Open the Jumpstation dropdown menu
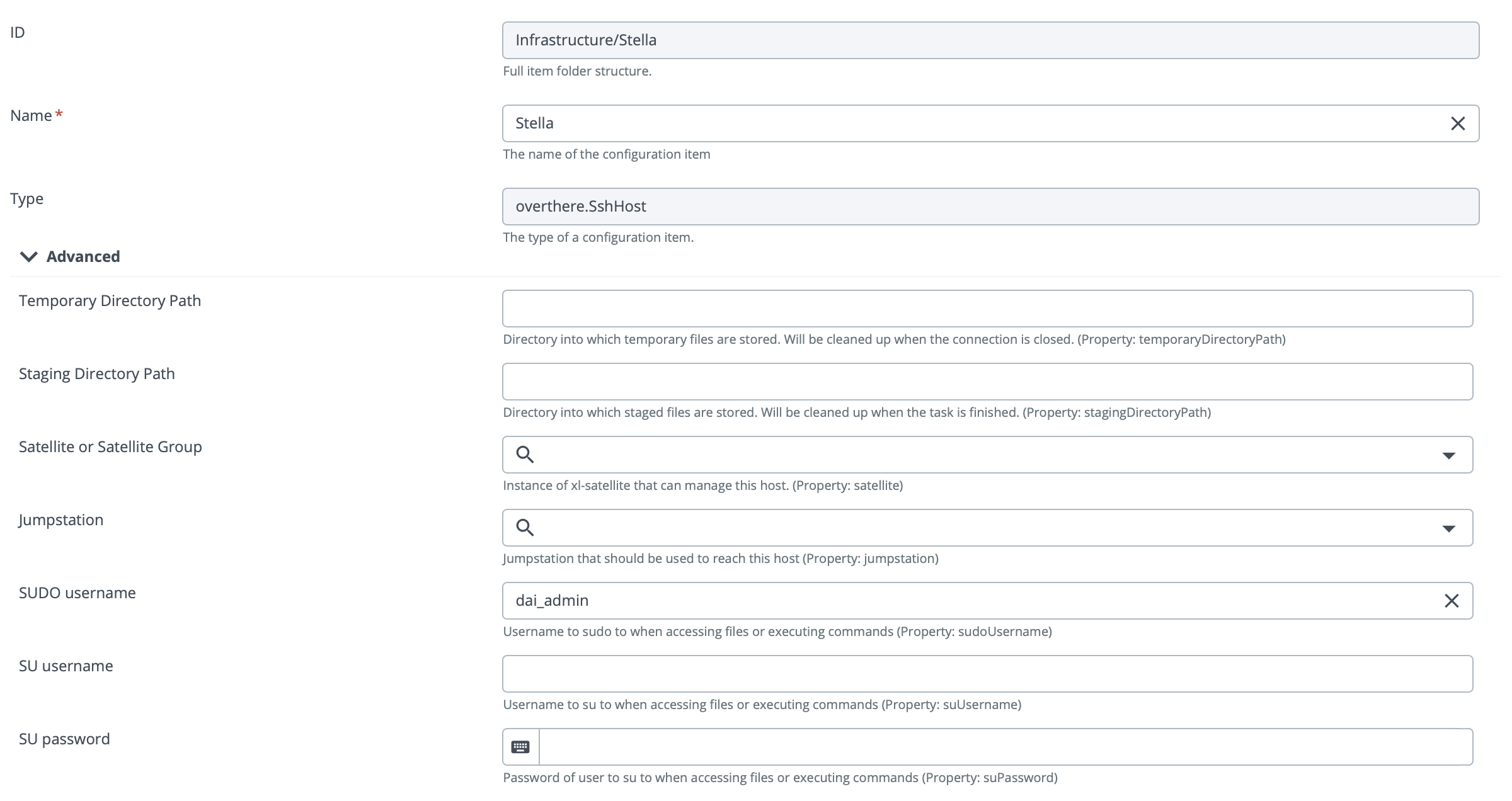1512x801 pixels. [1453, 526]
